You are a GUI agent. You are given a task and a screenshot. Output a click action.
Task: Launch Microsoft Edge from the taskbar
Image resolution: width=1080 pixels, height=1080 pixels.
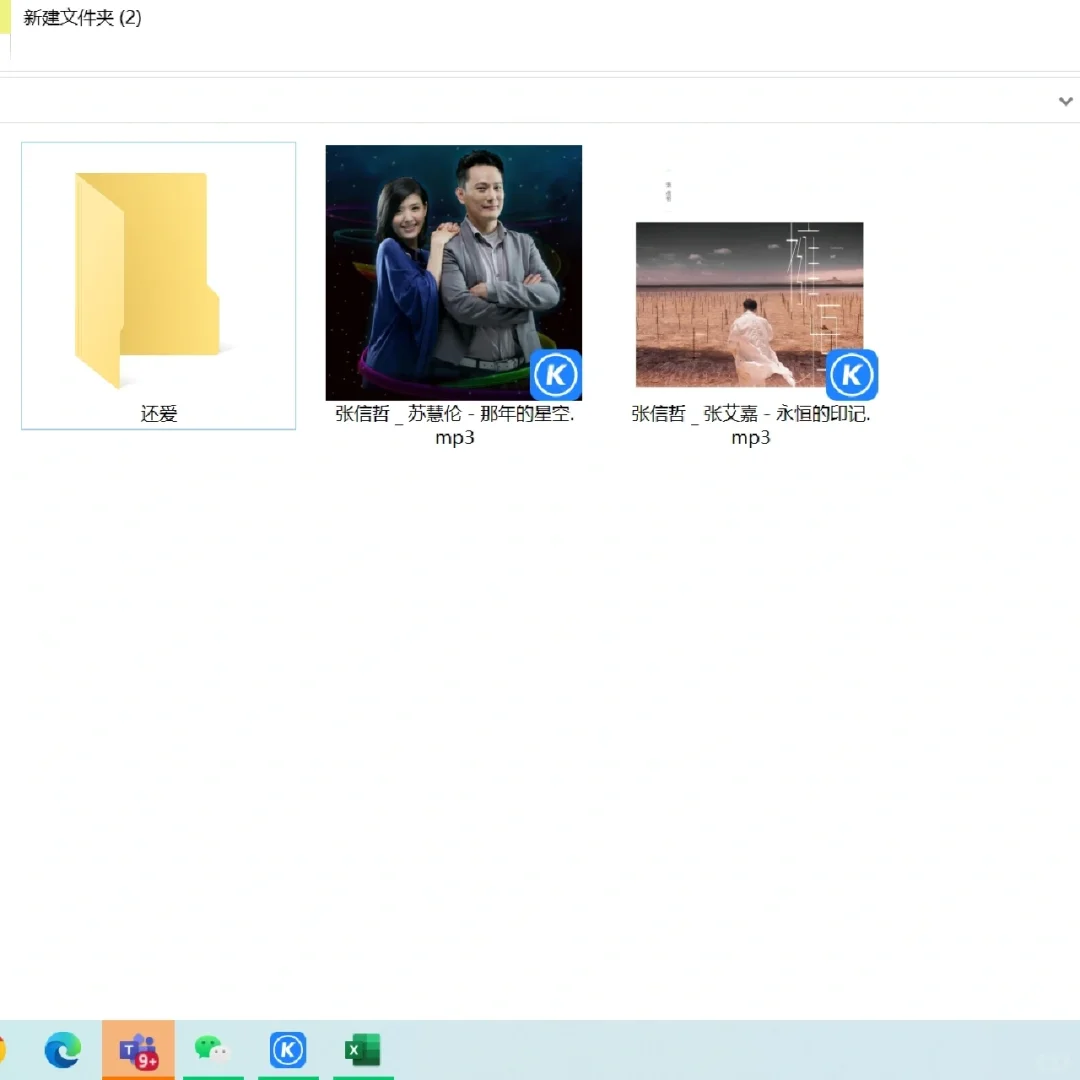pos(63,1050)
